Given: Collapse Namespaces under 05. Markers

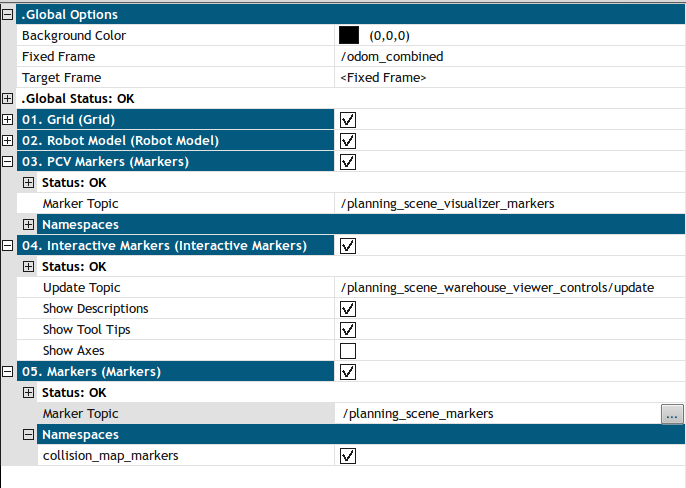Looking at the screenshot, I should click(x=28, y=435).
